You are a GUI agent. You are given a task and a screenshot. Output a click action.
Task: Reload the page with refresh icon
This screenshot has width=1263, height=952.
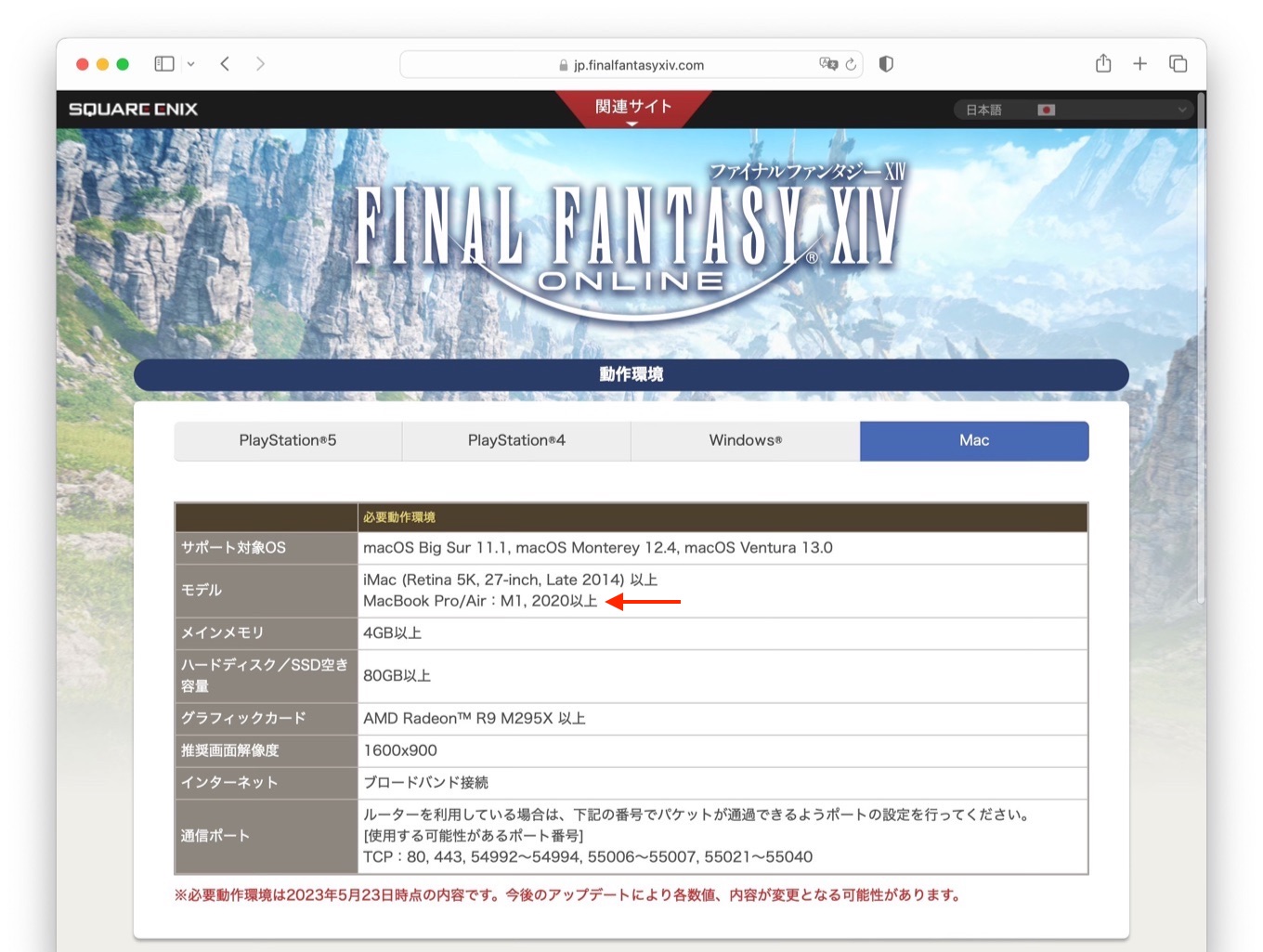[x=851, y=64]
